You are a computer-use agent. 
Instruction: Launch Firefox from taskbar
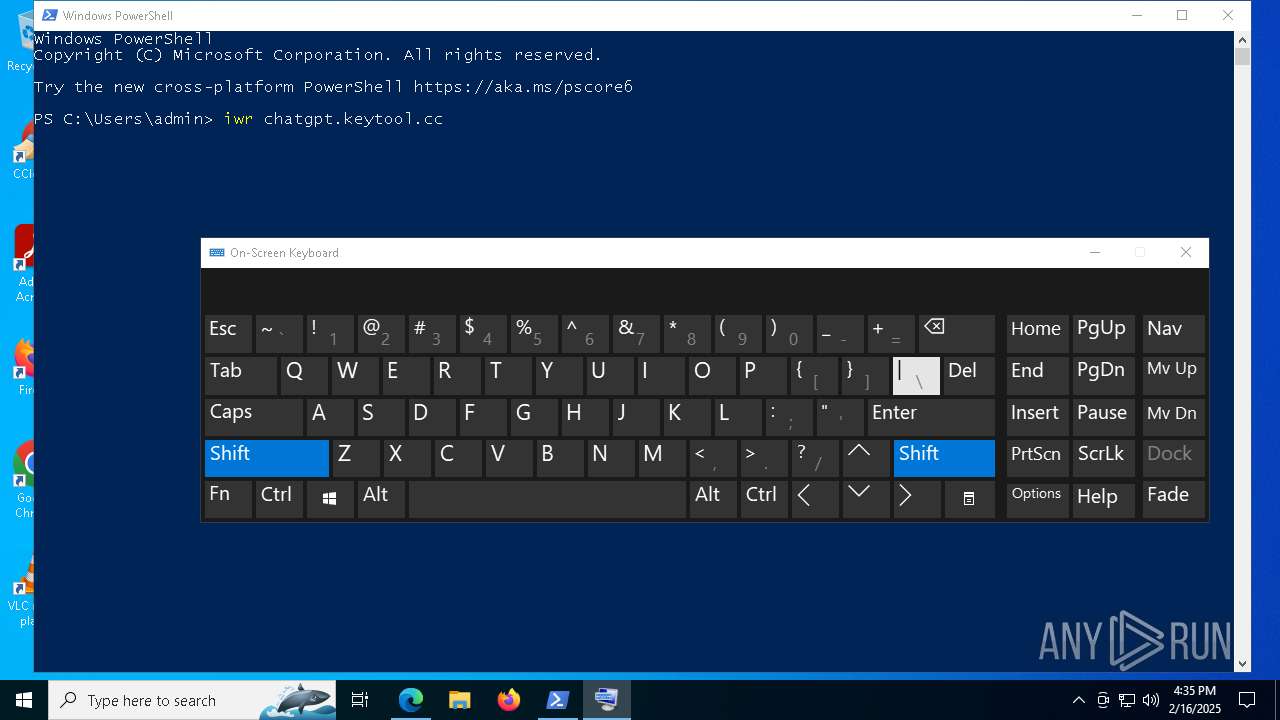pyautogui.click(x=509, y=700)
